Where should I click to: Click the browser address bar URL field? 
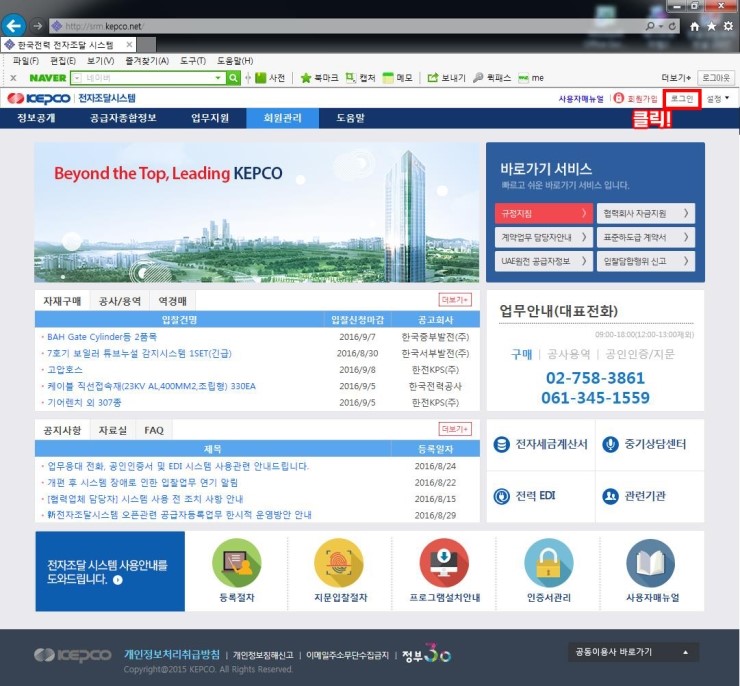point(345,26)
